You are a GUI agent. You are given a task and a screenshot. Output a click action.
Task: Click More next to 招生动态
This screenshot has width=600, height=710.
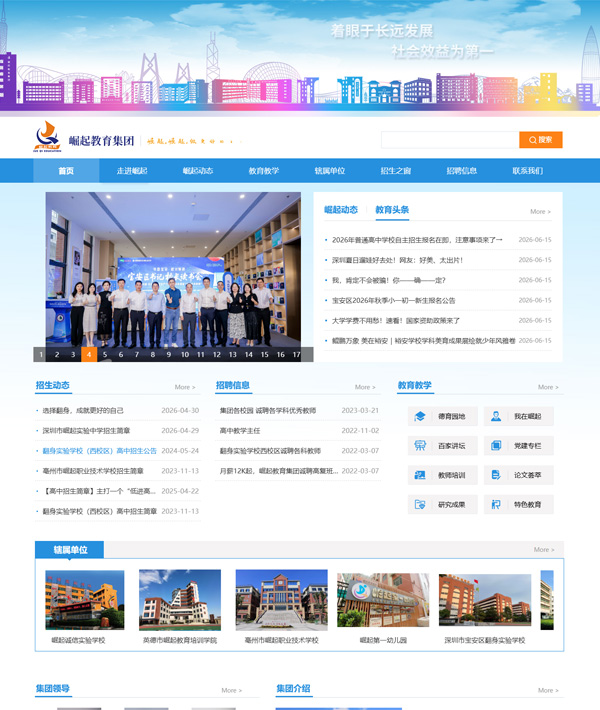point(185,387)
